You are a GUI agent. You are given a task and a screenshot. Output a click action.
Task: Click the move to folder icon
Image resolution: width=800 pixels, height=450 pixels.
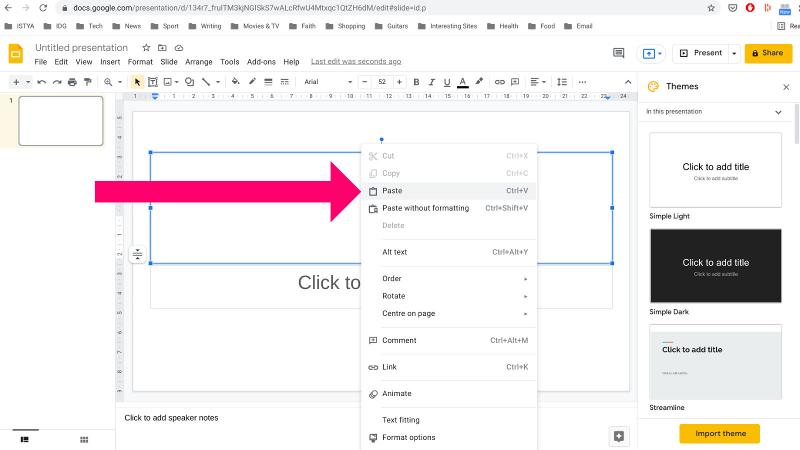[162, 47]
